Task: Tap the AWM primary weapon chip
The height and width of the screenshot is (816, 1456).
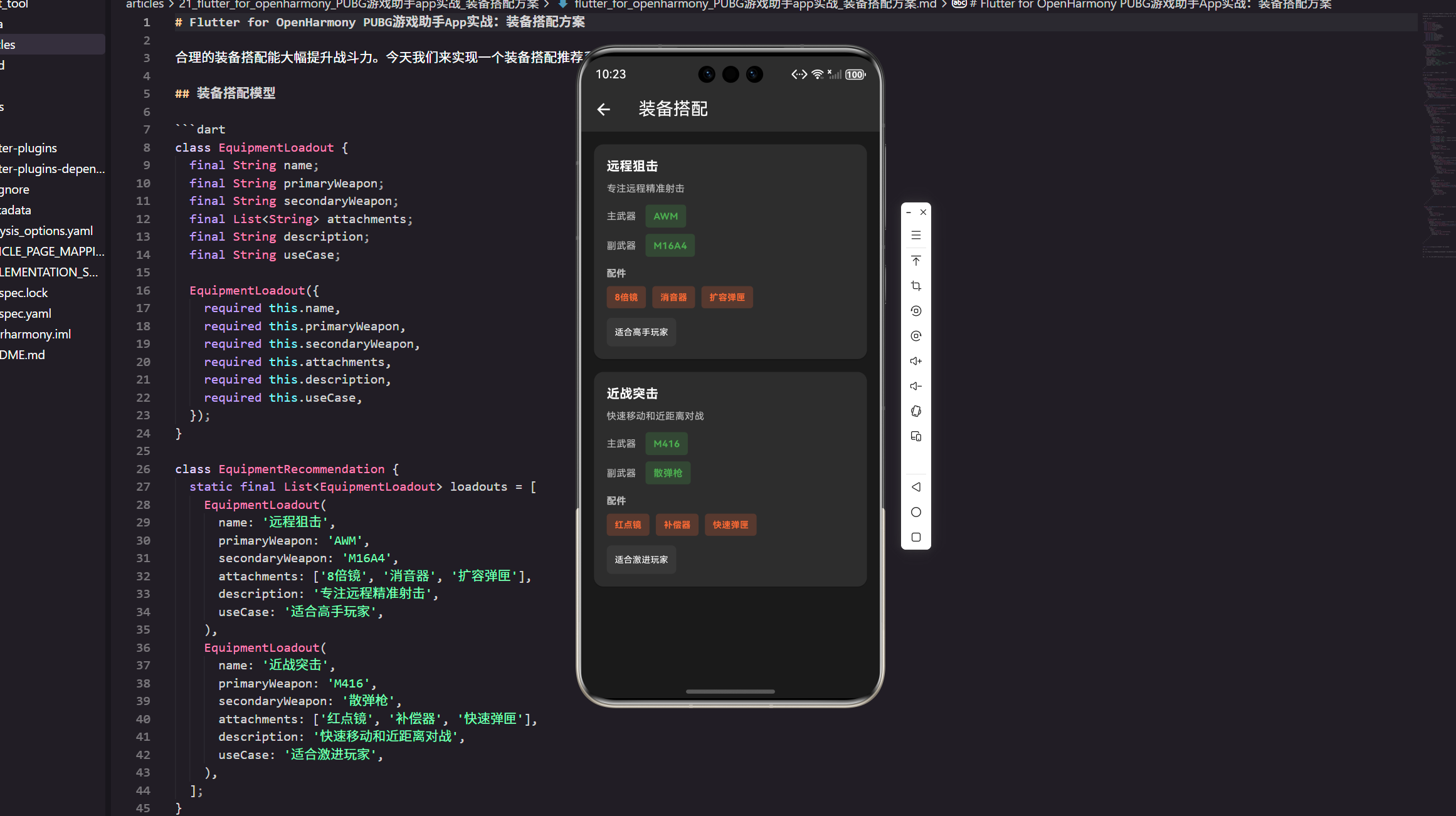Action: point(665,216)
